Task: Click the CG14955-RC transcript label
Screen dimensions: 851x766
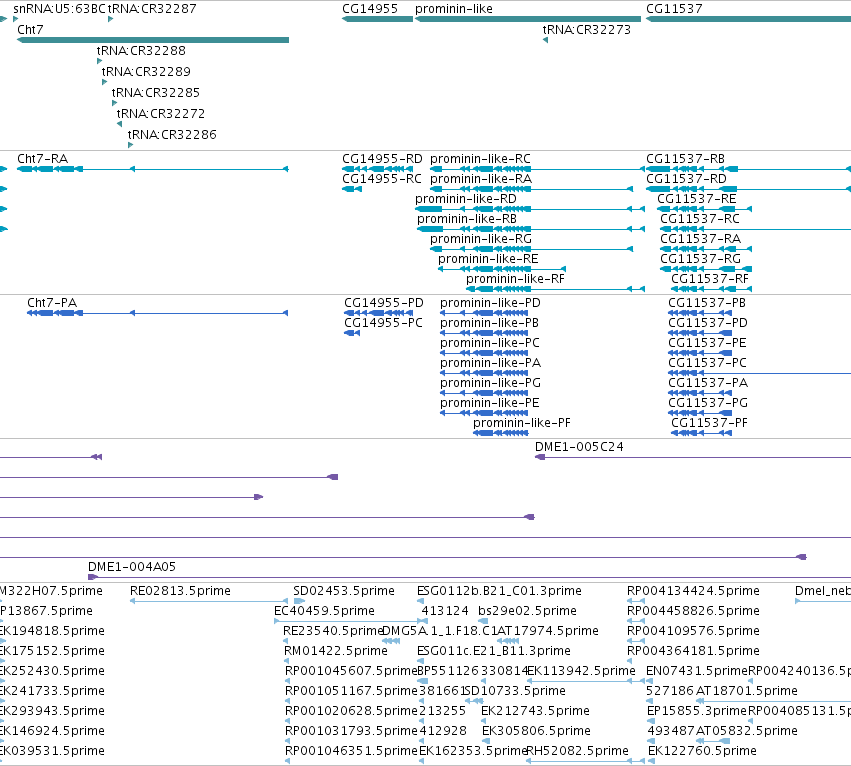Action: point(382,179)
